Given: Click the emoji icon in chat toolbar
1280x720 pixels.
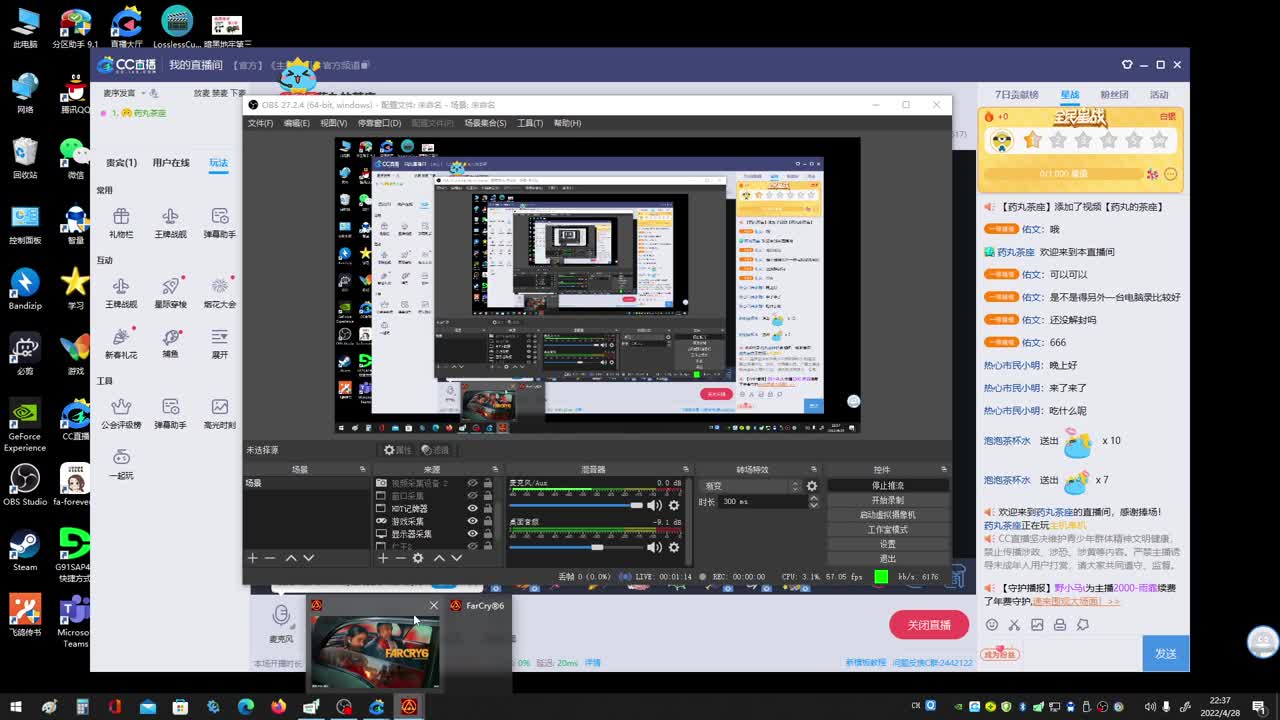Looking at the screenshot, I should click(x=992, y=625).
